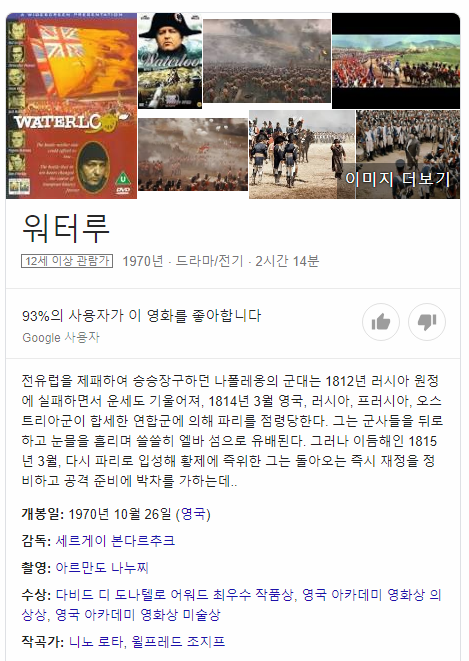Open director link 세르게이 본다르추크
Viewport: 469px width, 661px height.
click(x=115, y=540)
